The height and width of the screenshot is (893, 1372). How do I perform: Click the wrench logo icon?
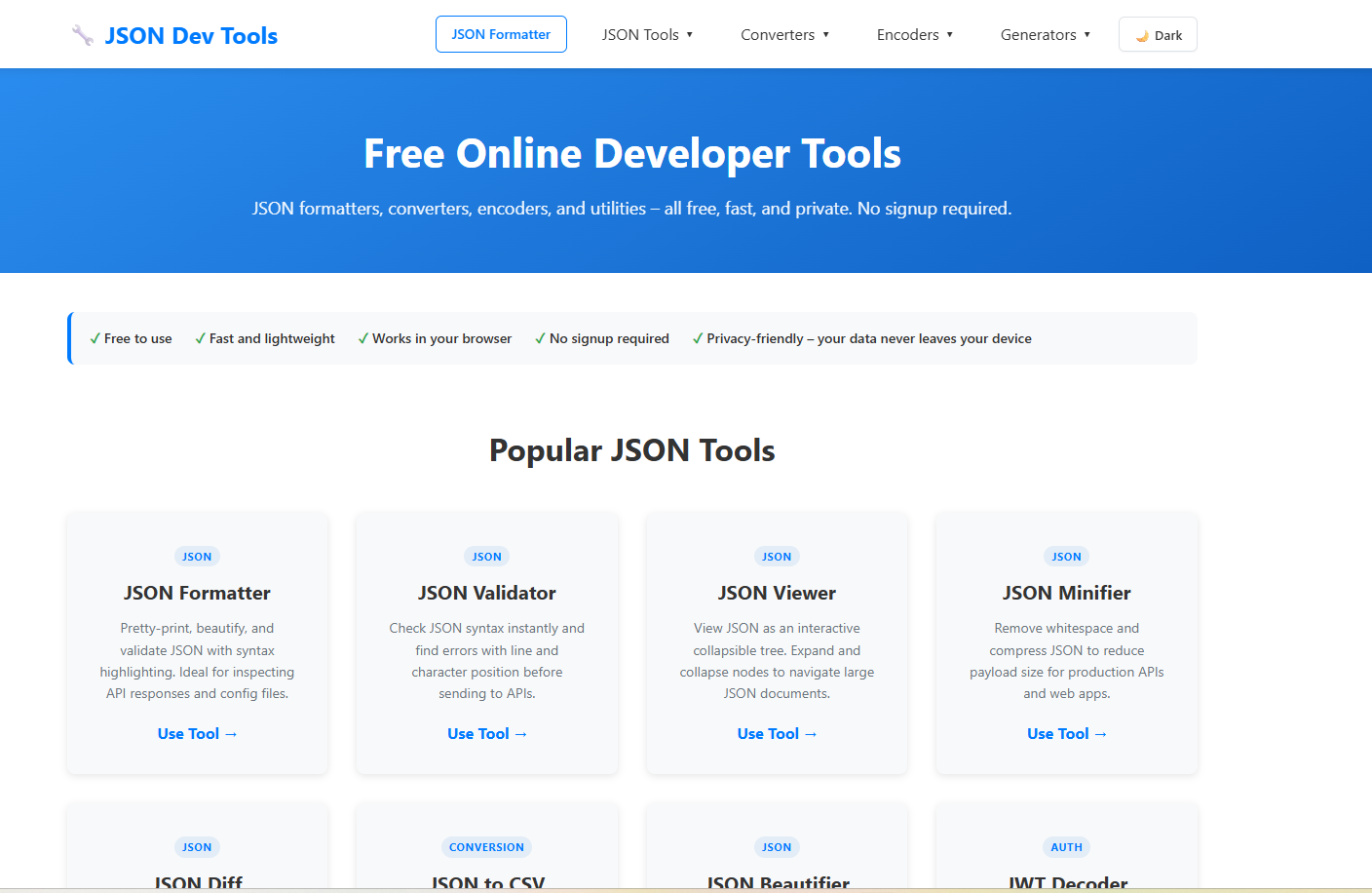[x=83, y=36]
